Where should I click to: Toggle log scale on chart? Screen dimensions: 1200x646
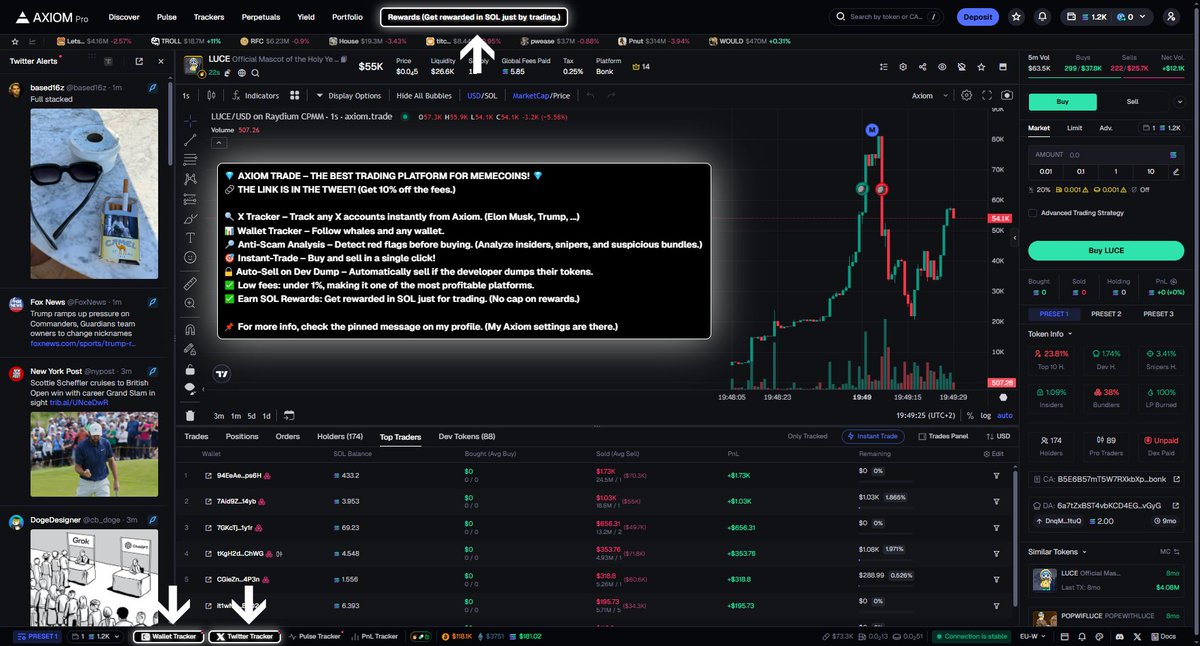pos(986,415)
